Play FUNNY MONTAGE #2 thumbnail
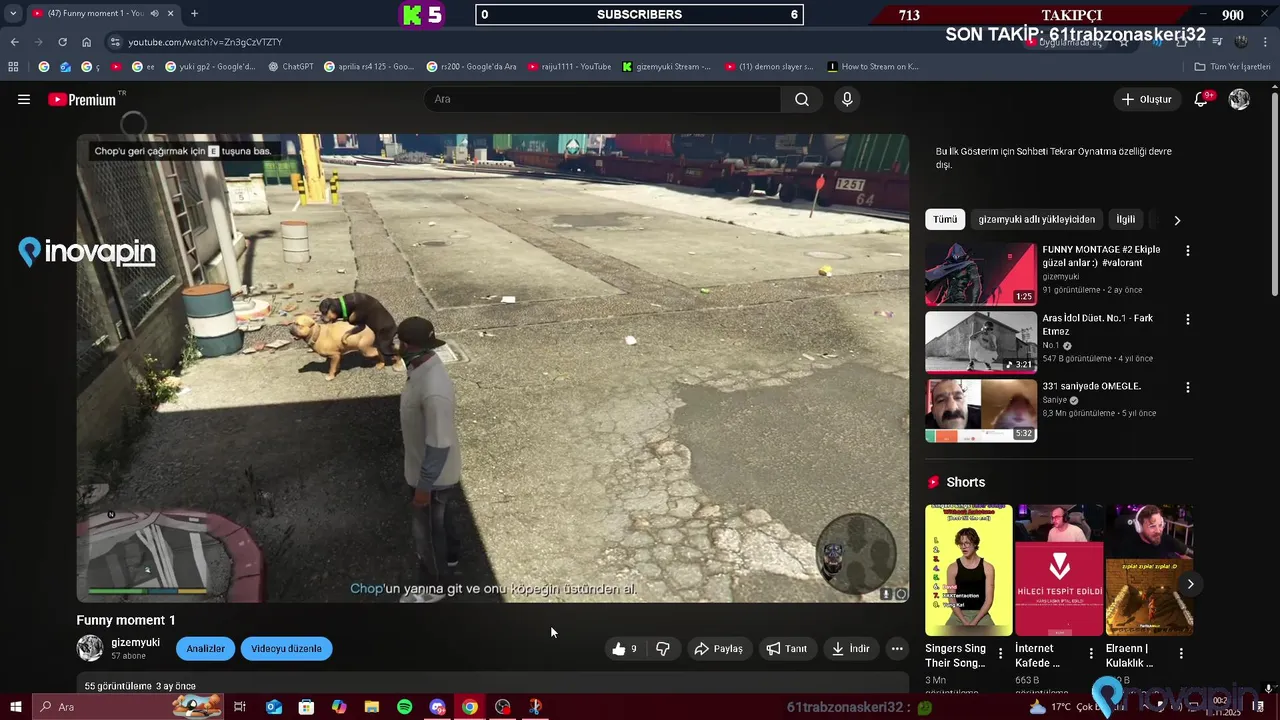 click(981, 274)
